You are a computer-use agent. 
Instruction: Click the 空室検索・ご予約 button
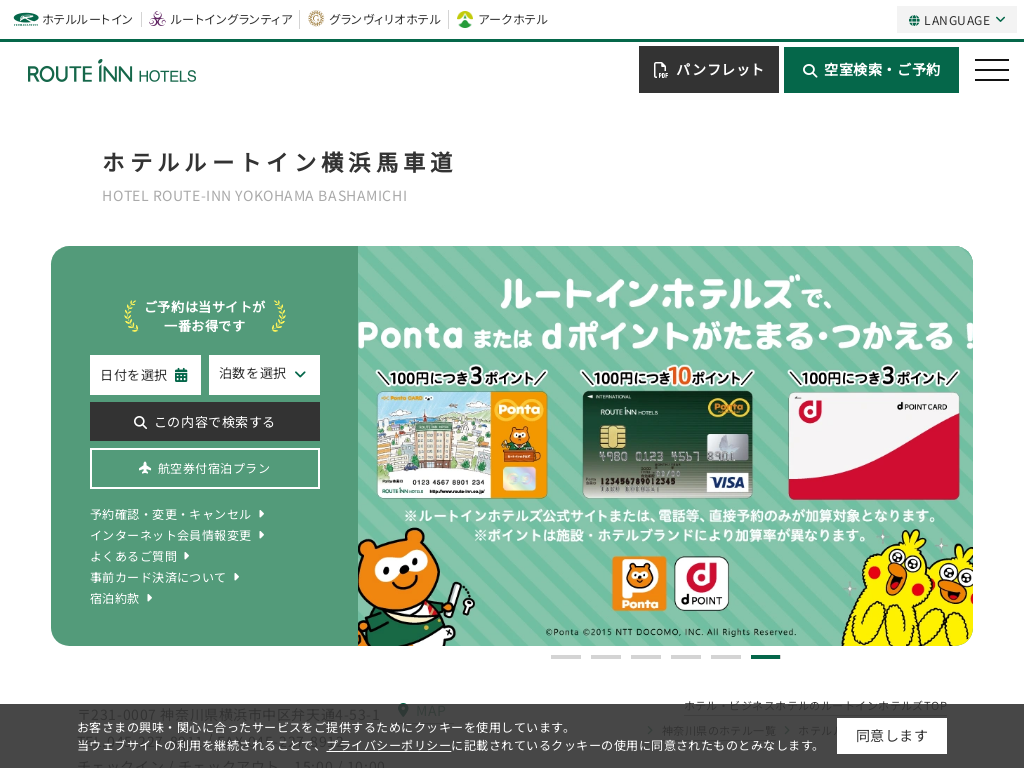871,70
